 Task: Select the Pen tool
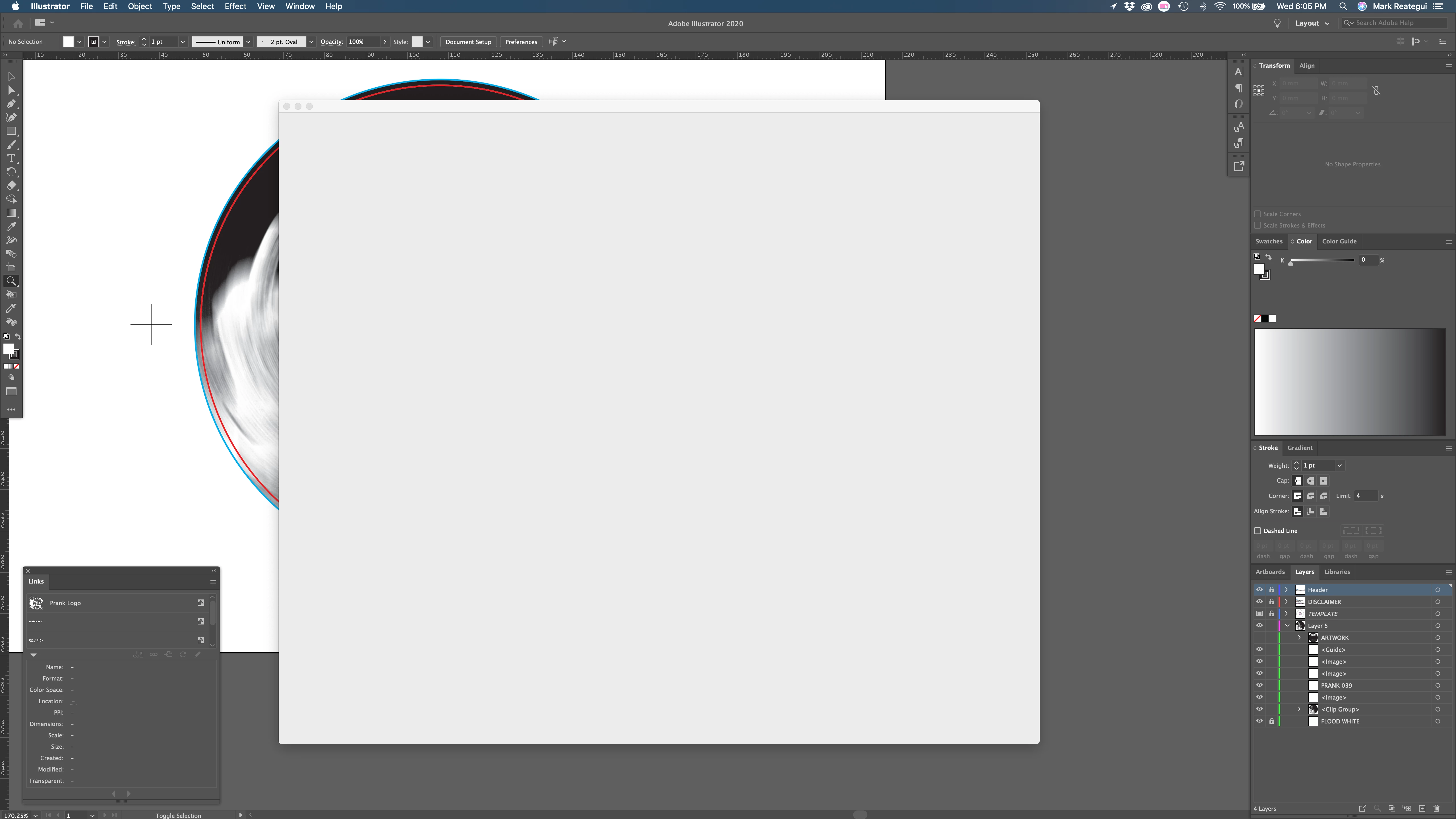click(11, 104)
